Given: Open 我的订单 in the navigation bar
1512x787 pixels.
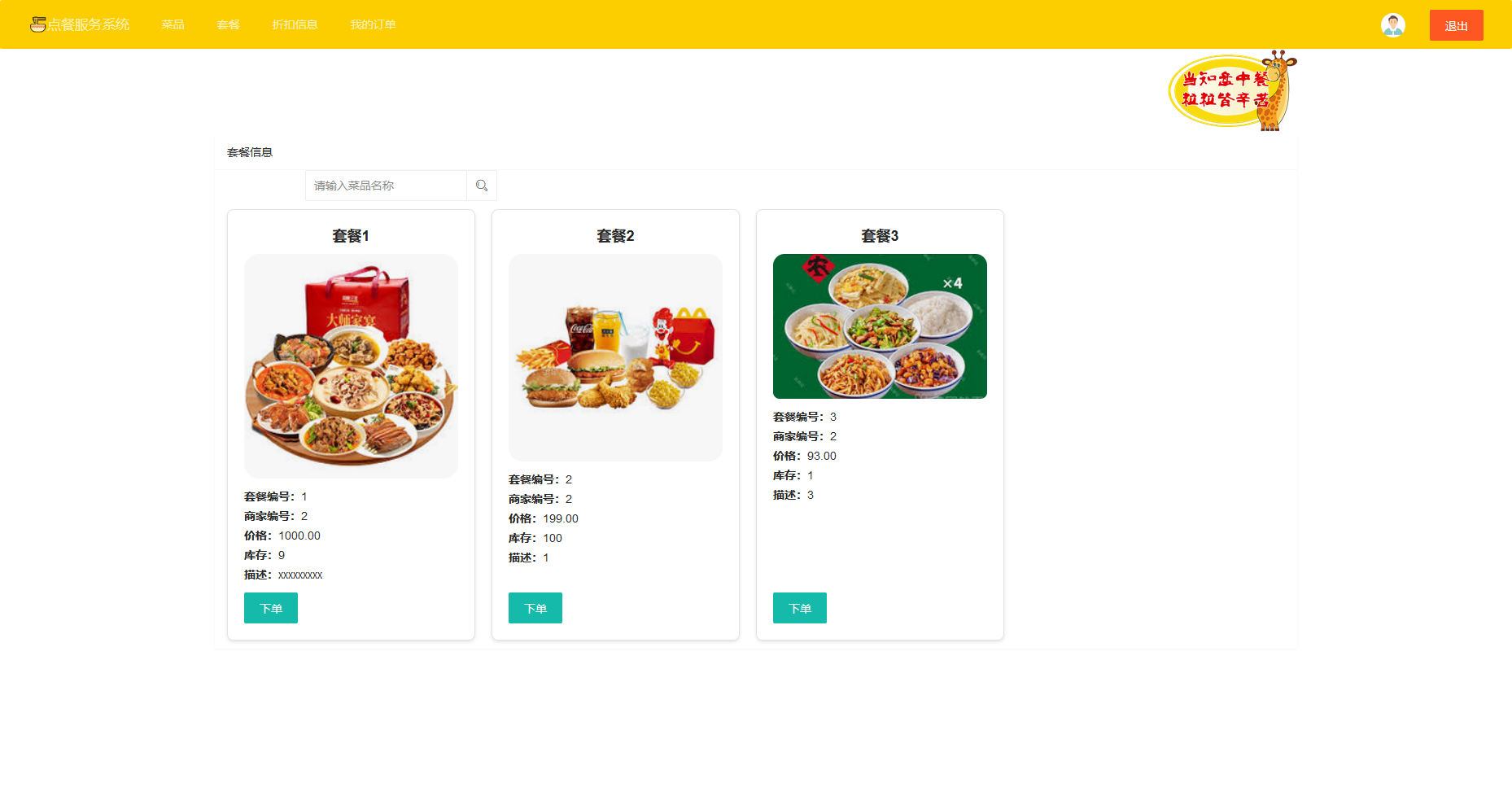Looking at the screenshot, I should pos(373,24).
